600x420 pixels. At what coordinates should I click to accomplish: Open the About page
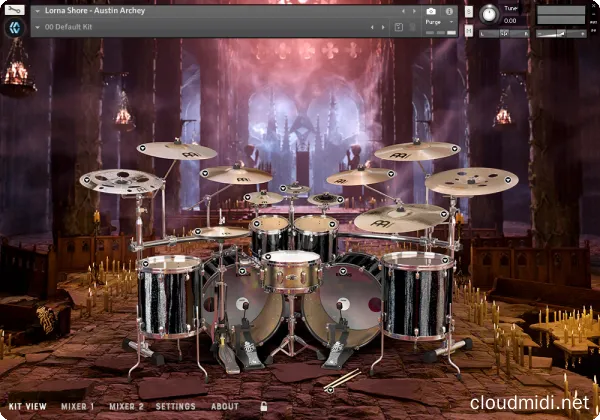click(225, 406)
